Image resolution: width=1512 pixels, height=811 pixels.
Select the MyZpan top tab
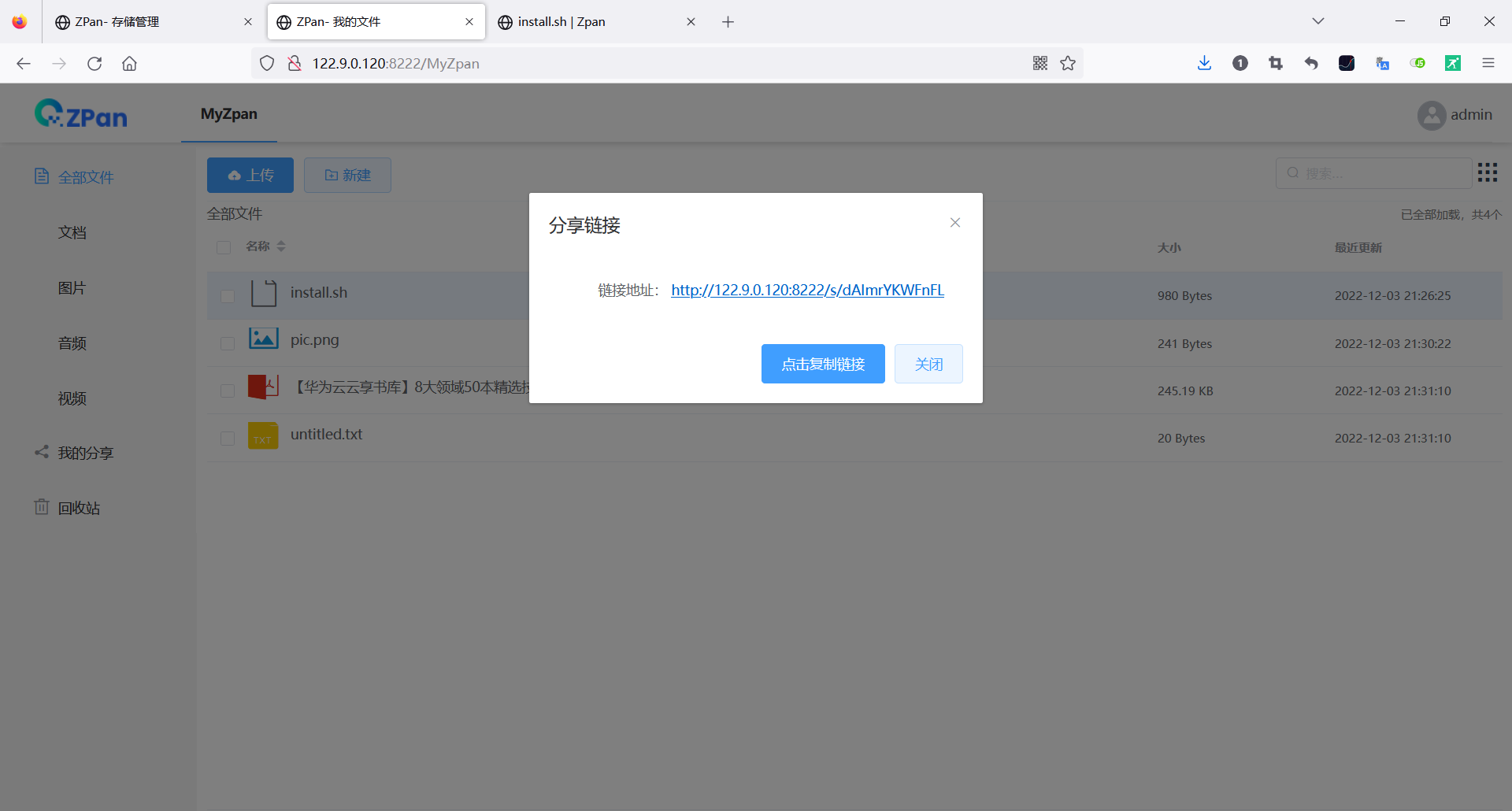click(x=229, y=114)
